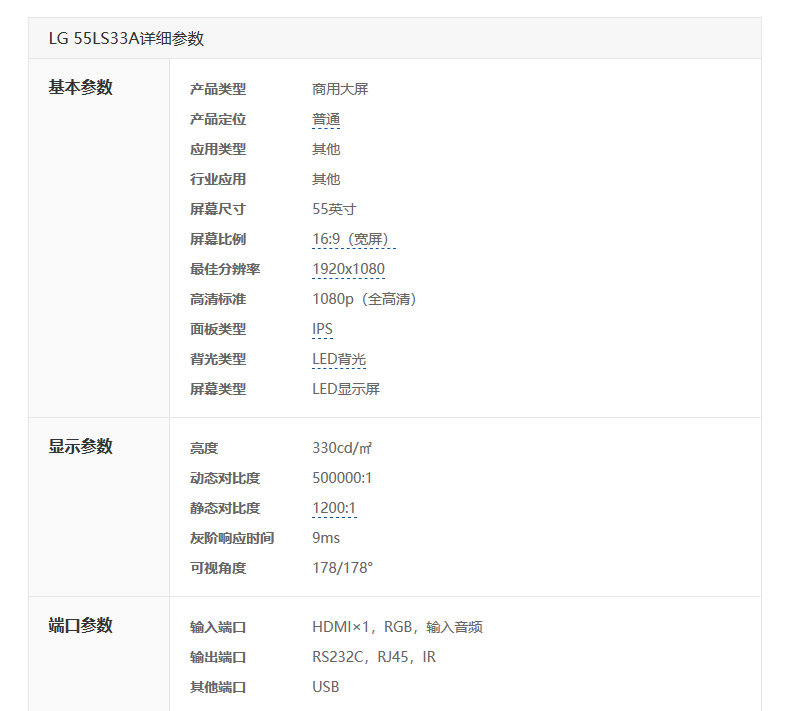Open the 普通 product positioning link
This screenshot has width=790, height=711.
tap(326, 119)
